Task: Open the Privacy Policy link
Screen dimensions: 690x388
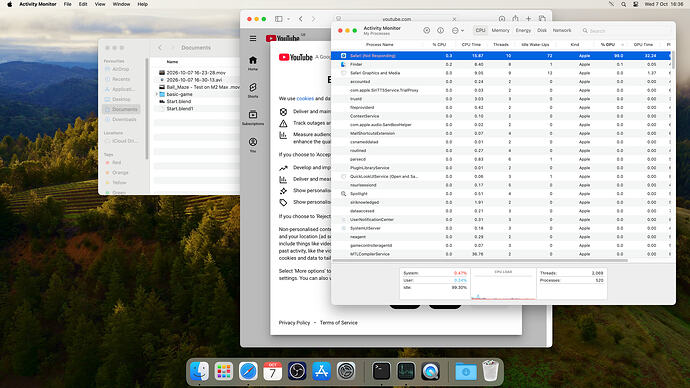Action: (x=294, y=323)
